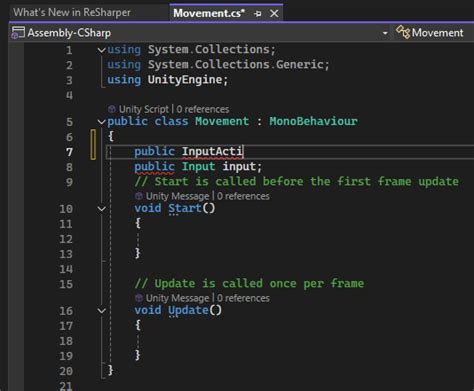This screenshot has height=391, width=474.
Task: Open the Assembly-CSharp project dropdown
Action: point(385,33)
